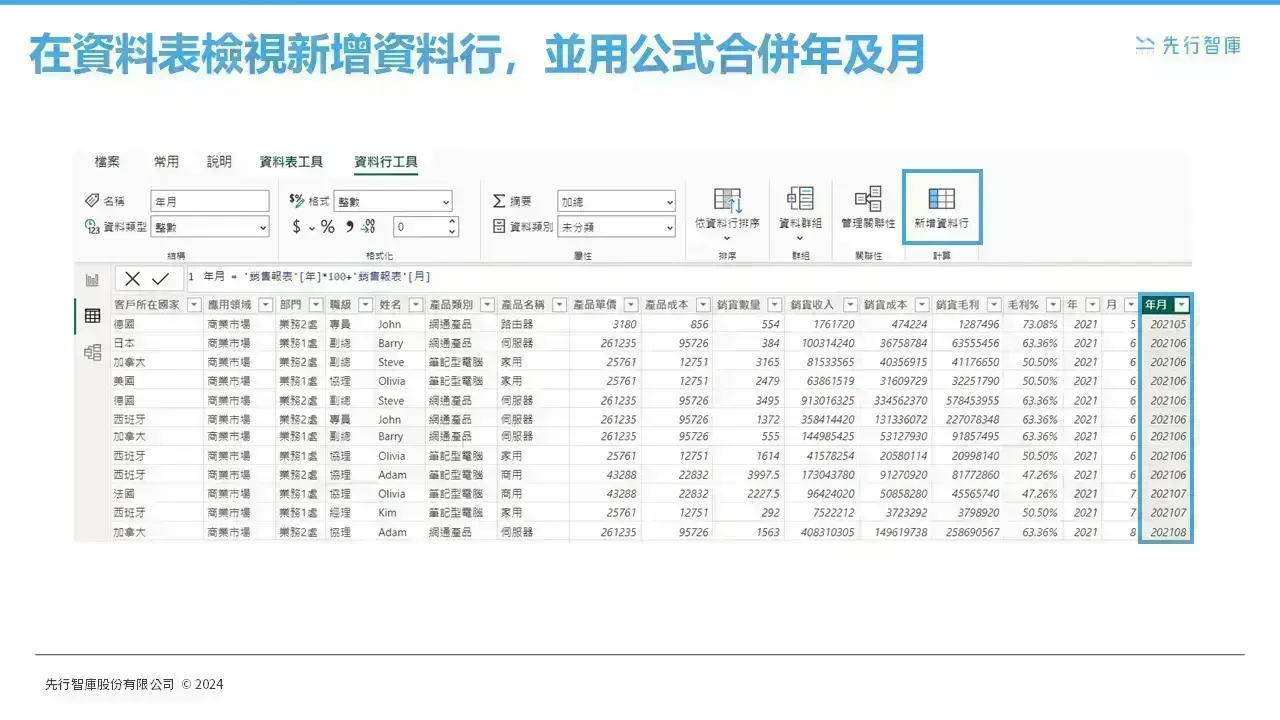Toggle the thousands separator comma icon
This screenshot has height=720, width=1280.
349,226
